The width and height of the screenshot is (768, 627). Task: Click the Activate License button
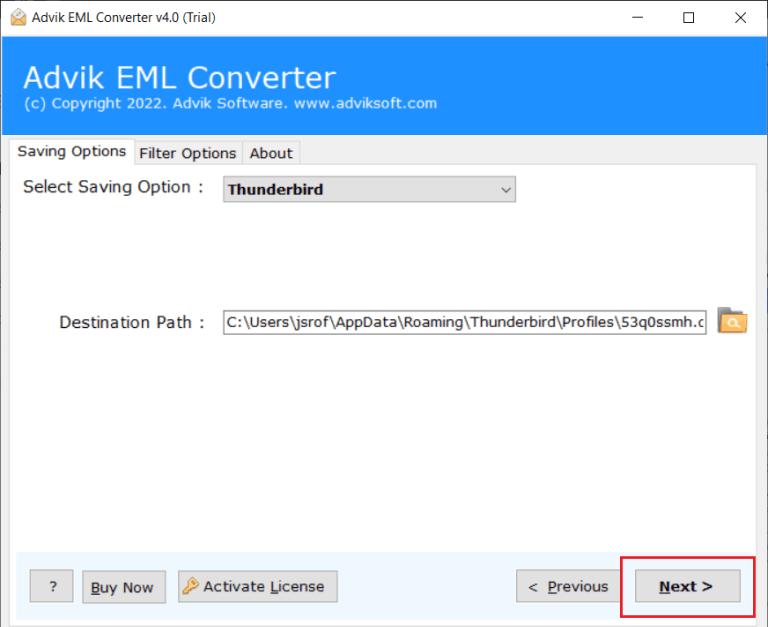[x=258, y=586]
